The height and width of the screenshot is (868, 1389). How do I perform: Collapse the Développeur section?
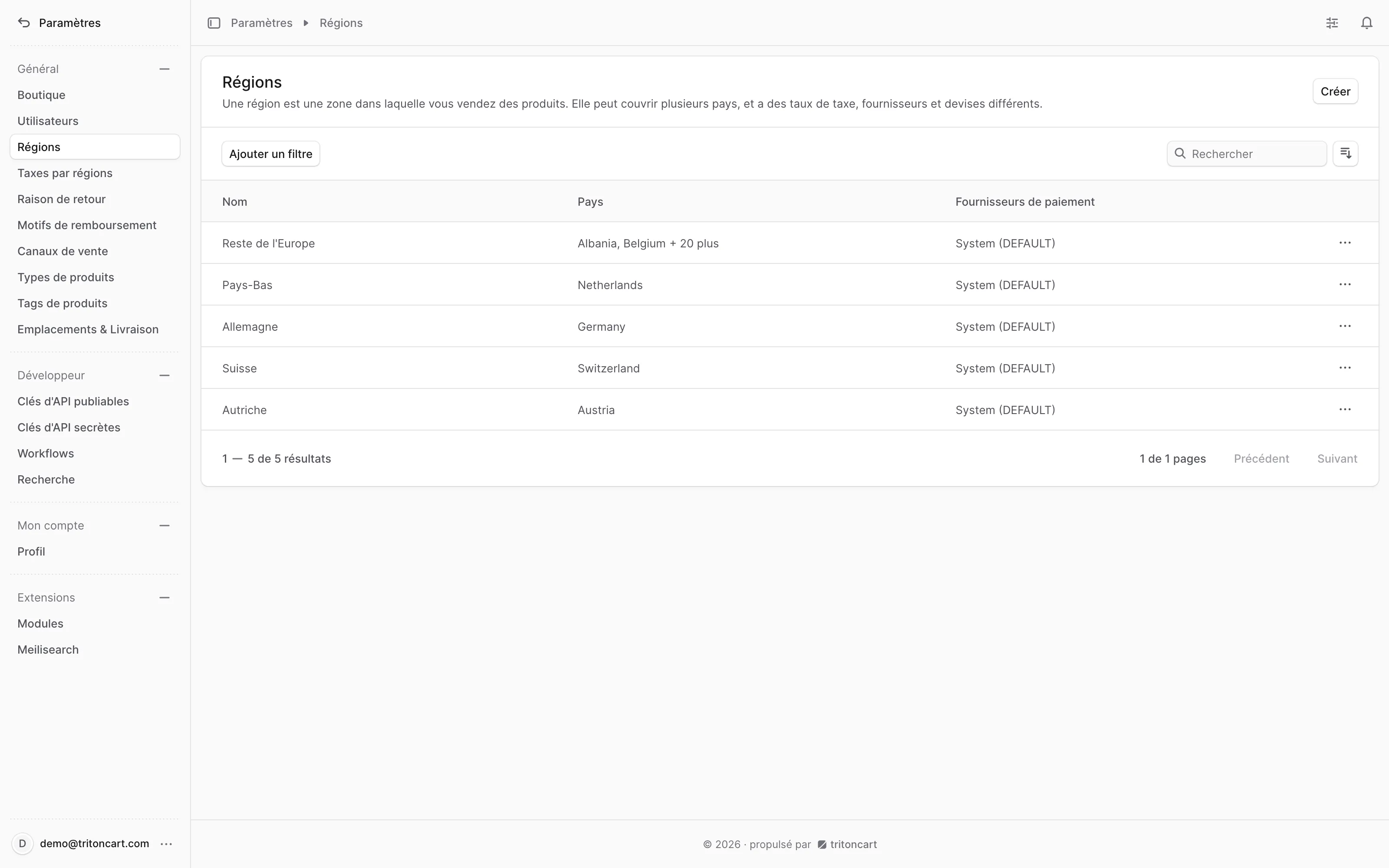(x=165, y=375)
